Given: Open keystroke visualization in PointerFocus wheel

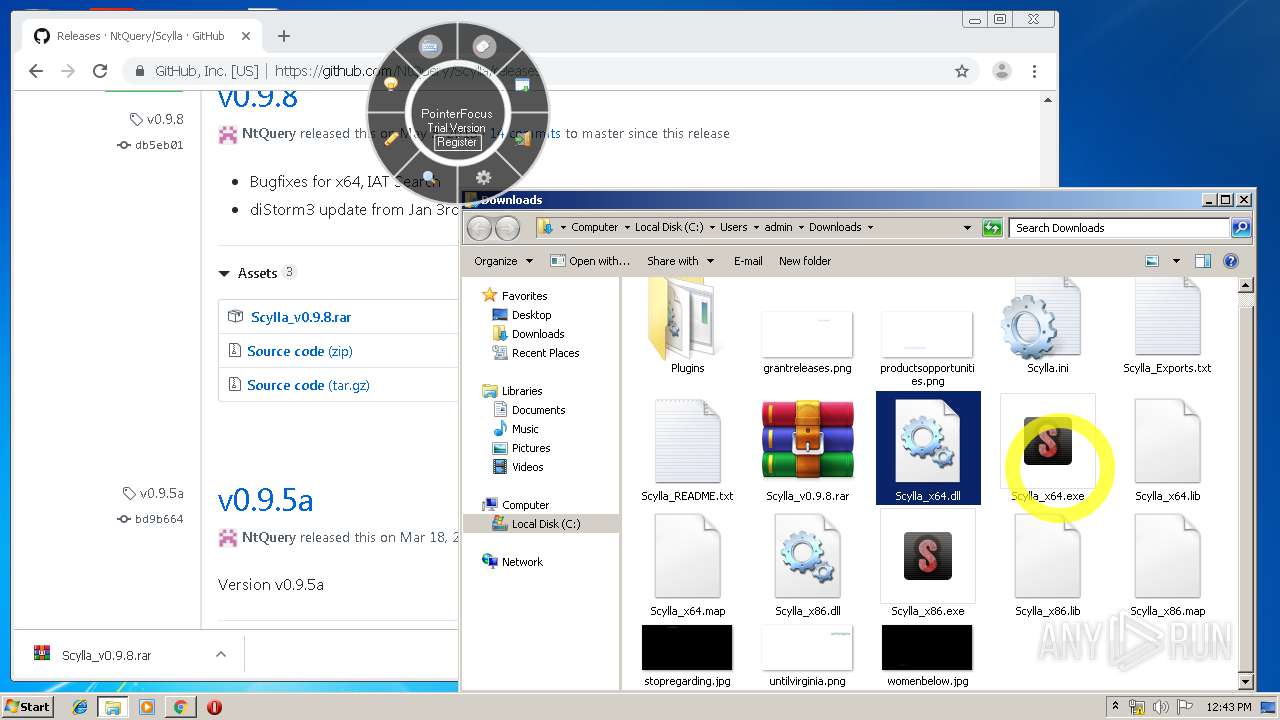Looking at the screenshot, I should (430, 46).
